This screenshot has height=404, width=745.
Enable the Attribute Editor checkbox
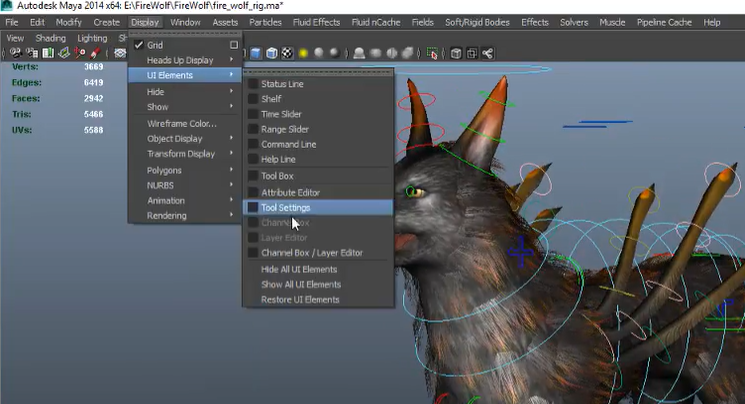click(x=253, y=192)
